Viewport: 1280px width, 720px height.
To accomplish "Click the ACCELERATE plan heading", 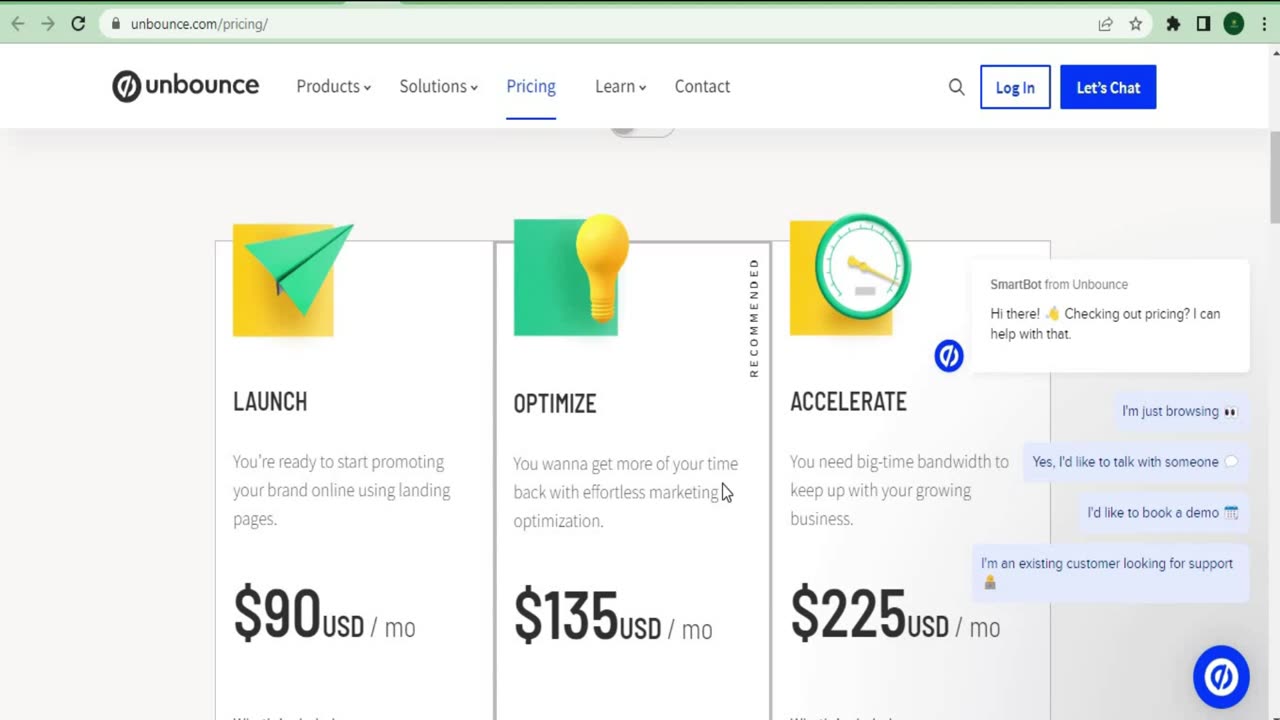I will 848,402.
